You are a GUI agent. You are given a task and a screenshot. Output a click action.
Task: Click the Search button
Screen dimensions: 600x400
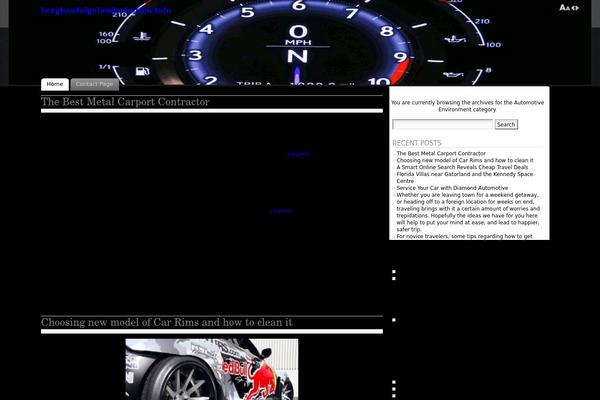coord(506,124)
